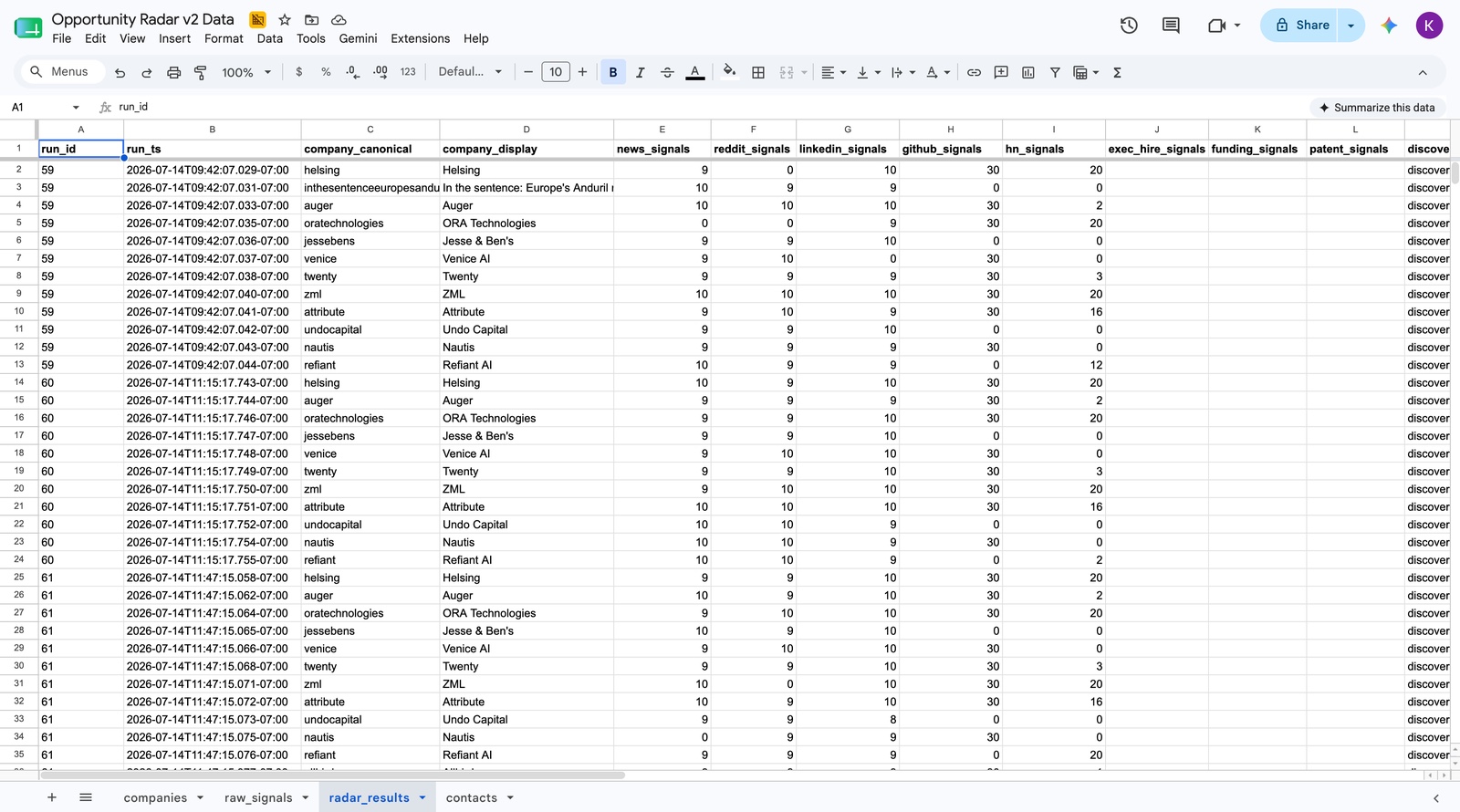Screen dimensions: 1460x812
Task: Open the zoom 100% dropdown
Action: pos(246,72)
